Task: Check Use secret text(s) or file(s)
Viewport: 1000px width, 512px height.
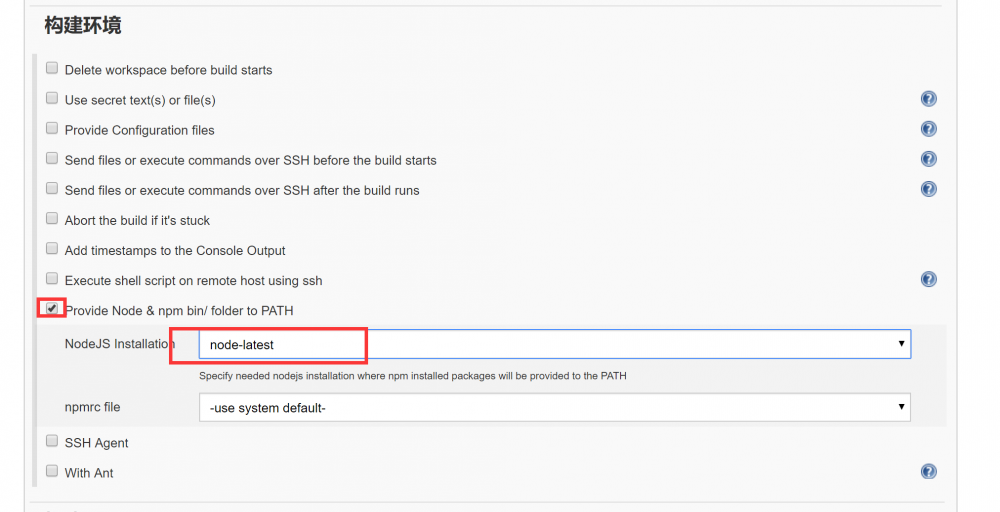Action: (52, 99)
